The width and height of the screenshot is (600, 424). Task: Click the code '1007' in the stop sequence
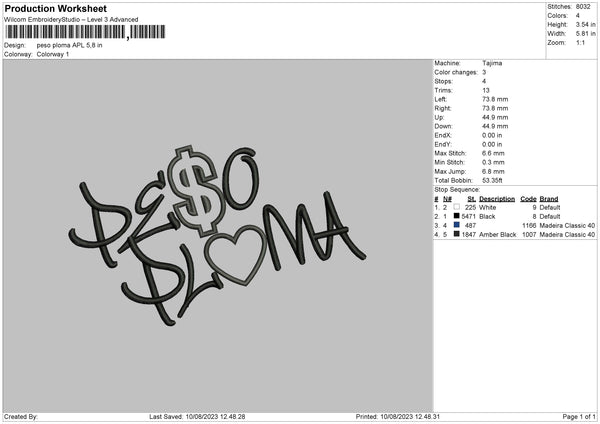click(529, 235)
